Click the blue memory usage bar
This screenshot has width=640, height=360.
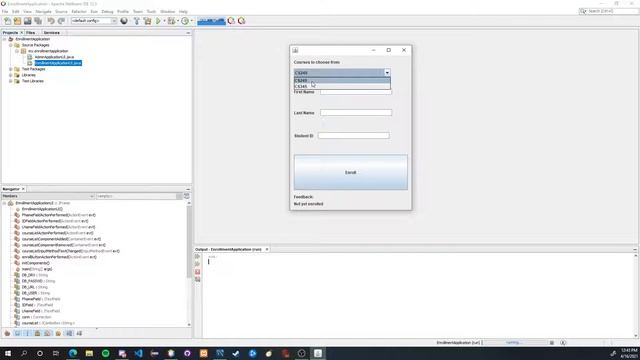211,21
